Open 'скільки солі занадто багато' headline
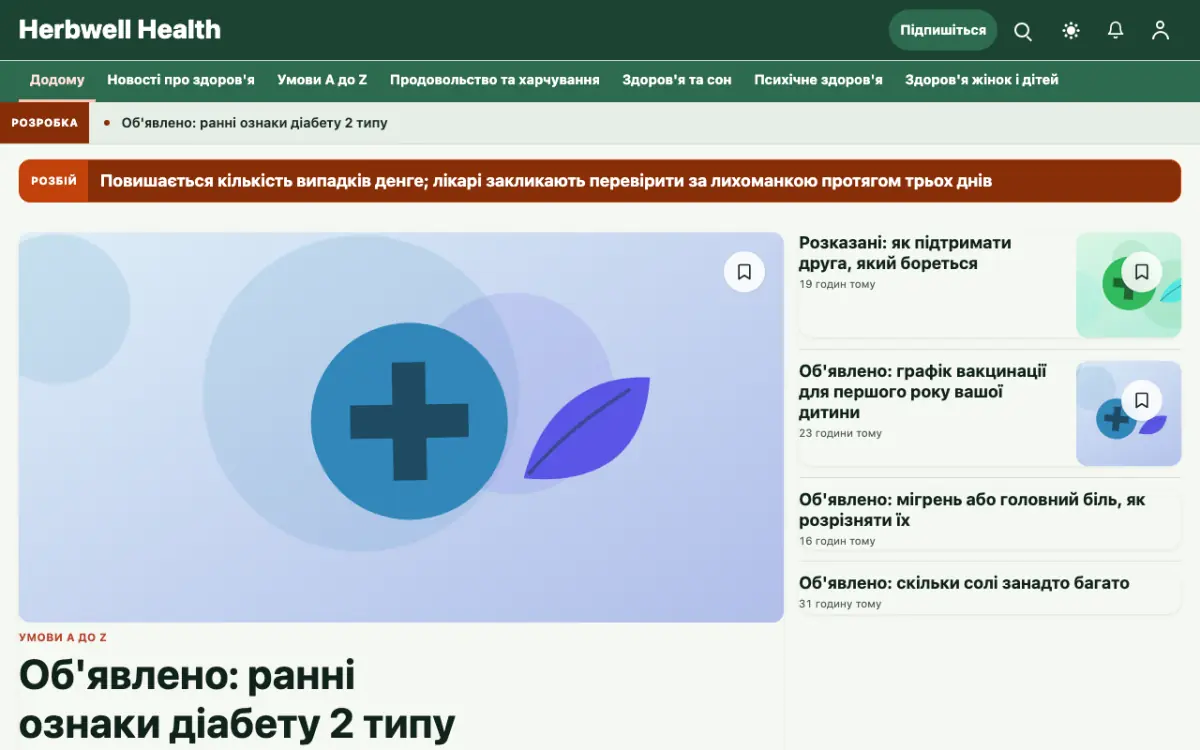The height and width of the screenshot is (750, 1200). [x=964, y=583]
